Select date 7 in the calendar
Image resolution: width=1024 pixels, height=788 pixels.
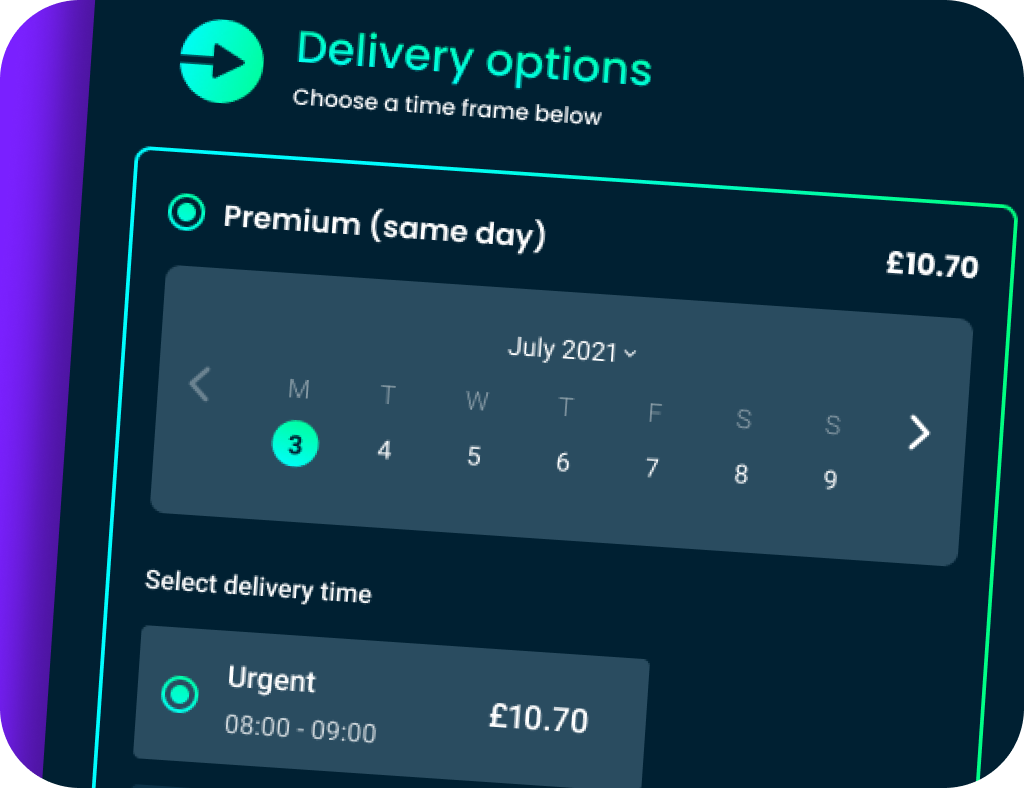652,468
